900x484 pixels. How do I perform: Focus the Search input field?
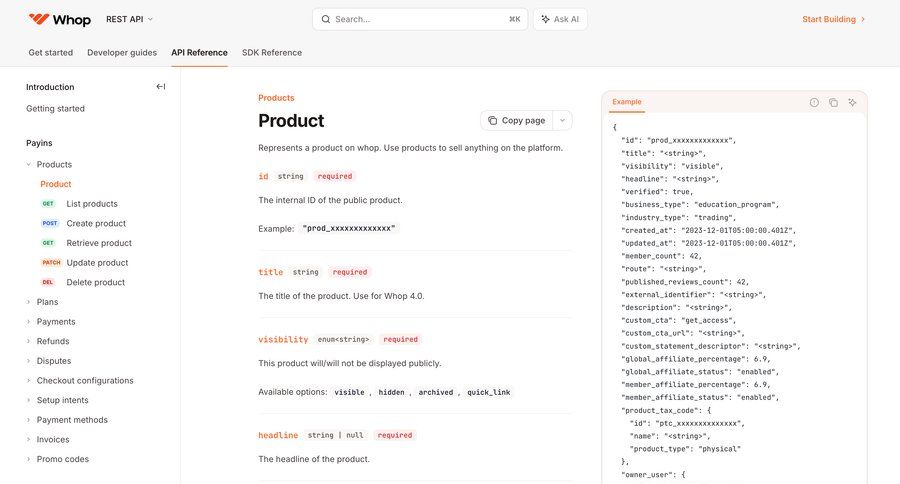tap(420, 20)
